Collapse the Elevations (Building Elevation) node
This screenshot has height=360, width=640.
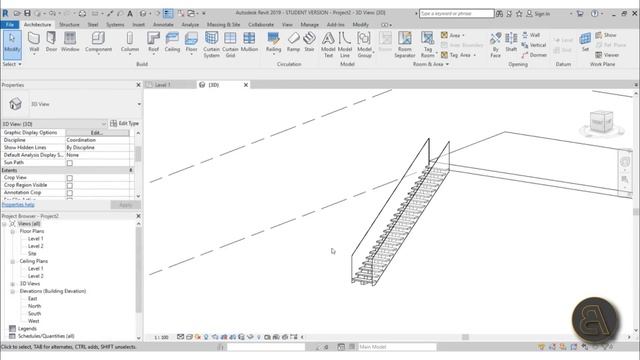13,291
